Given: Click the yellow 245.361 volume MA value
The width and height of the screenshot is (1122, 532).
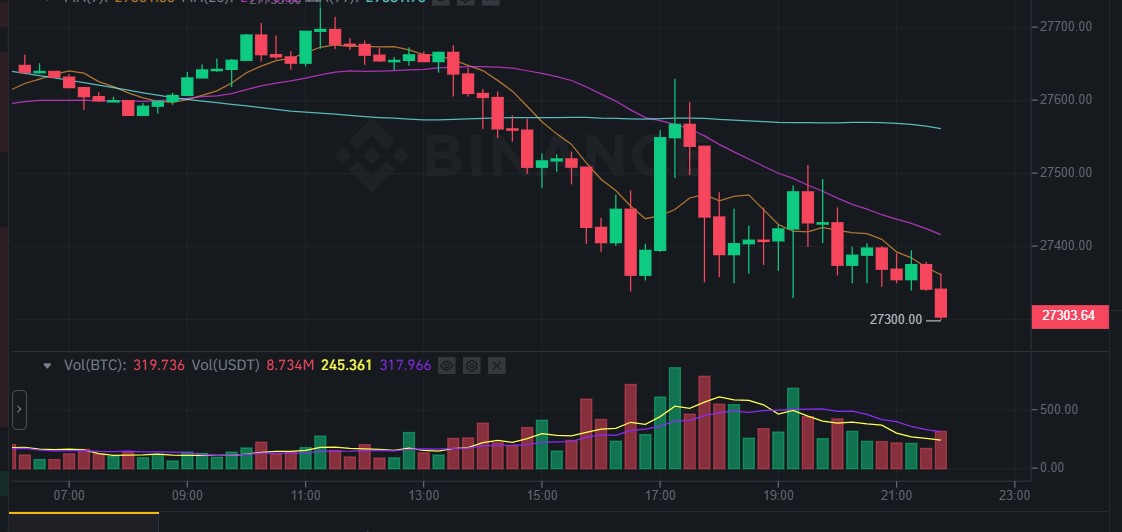Looking at the screenshot, I should [x=346, y=366].
